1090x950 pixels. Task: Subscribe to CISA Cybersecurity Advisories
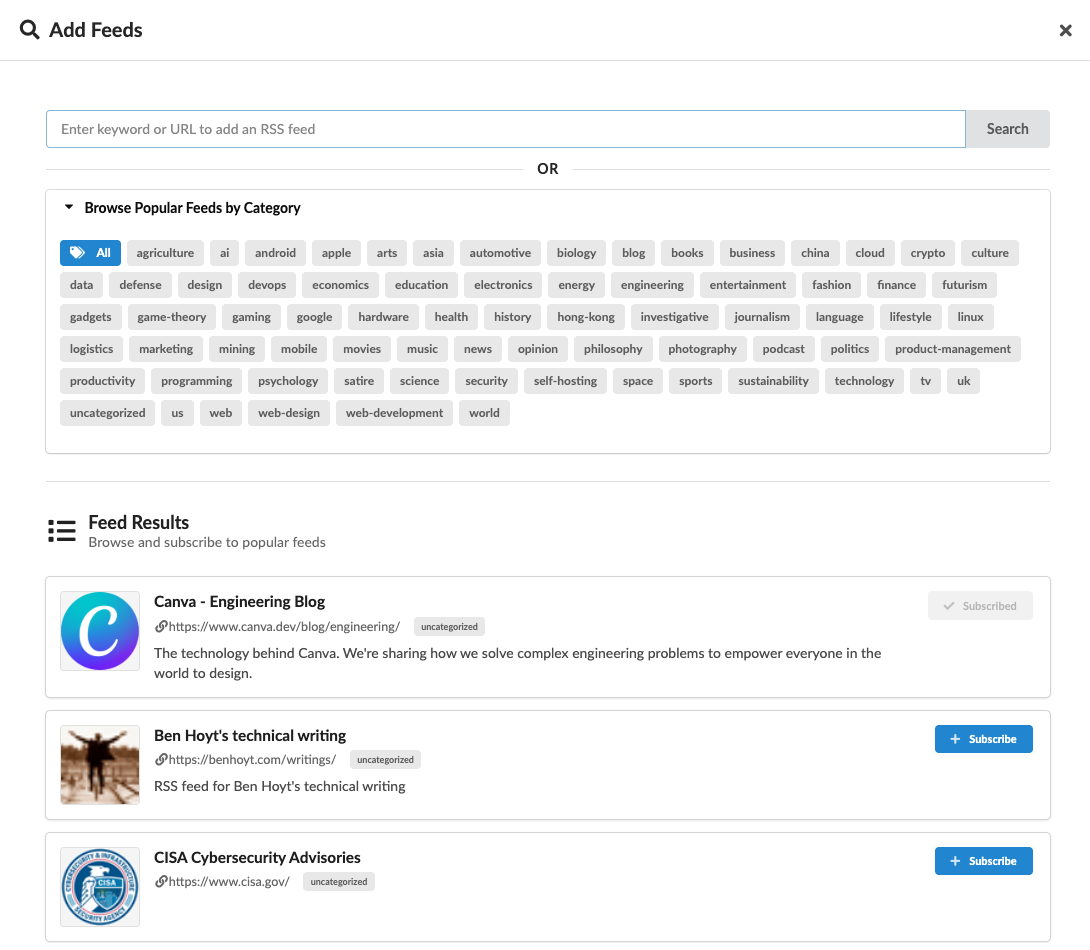click(x=984, y=861)
